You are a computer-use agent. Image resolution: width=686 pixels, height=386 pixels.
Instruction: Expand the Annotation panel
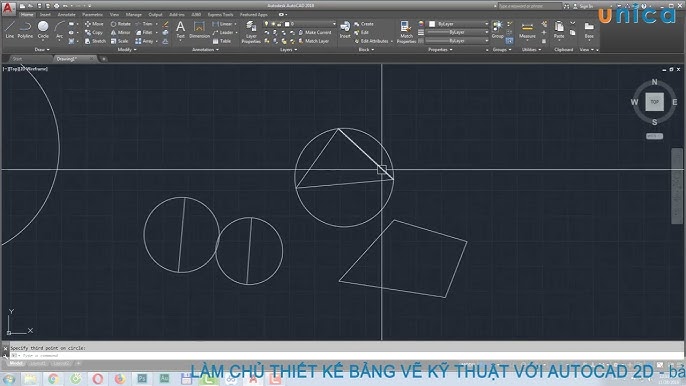tap(205, 50)
